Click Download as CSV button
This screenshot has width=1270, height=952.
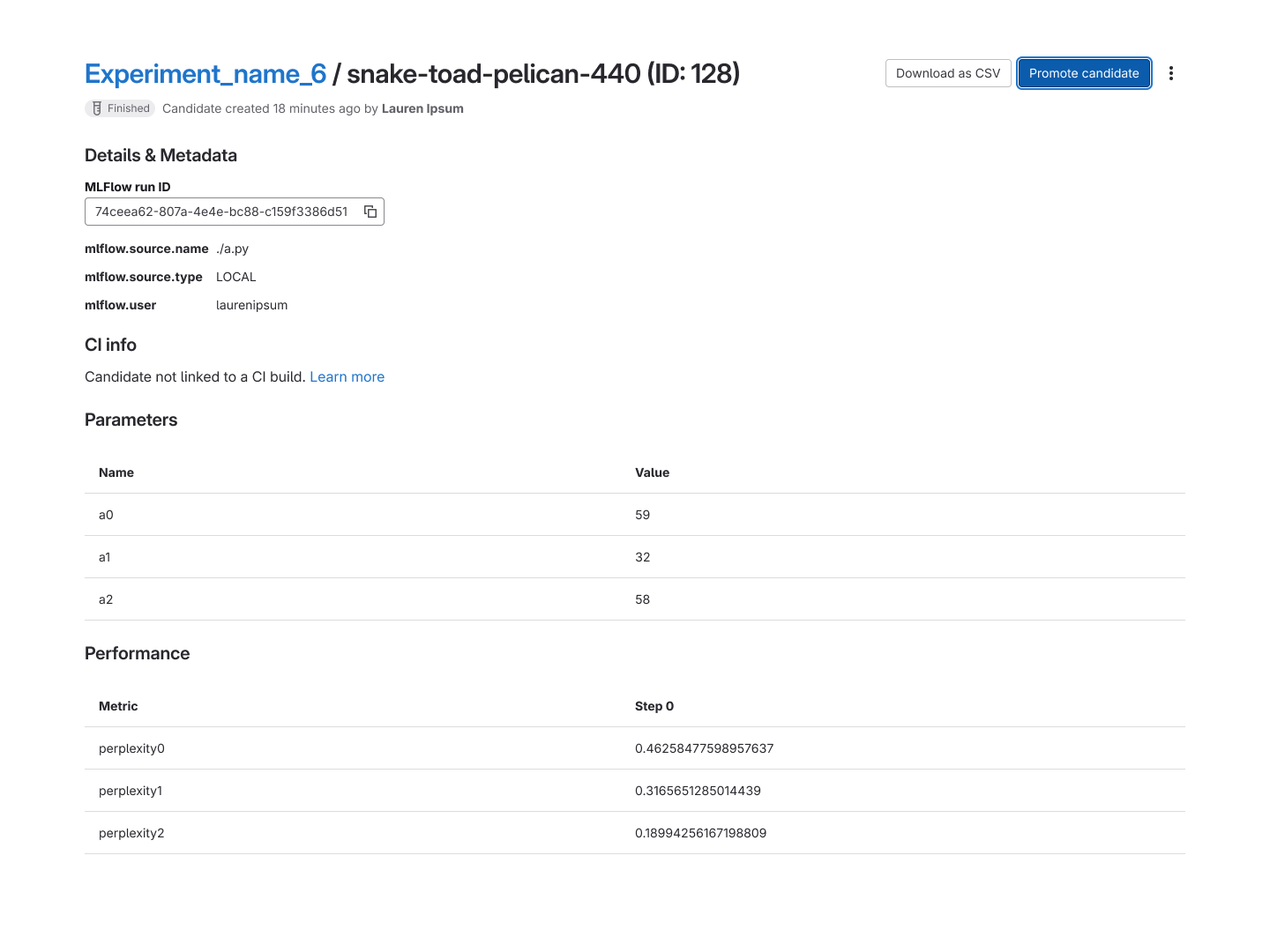(x=948, y=73)
